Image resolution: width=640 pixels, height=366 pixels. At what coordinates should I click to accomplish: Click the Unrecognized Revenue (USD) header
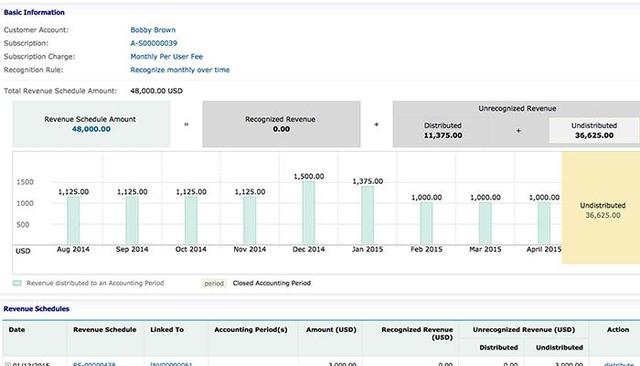point(524,330)
